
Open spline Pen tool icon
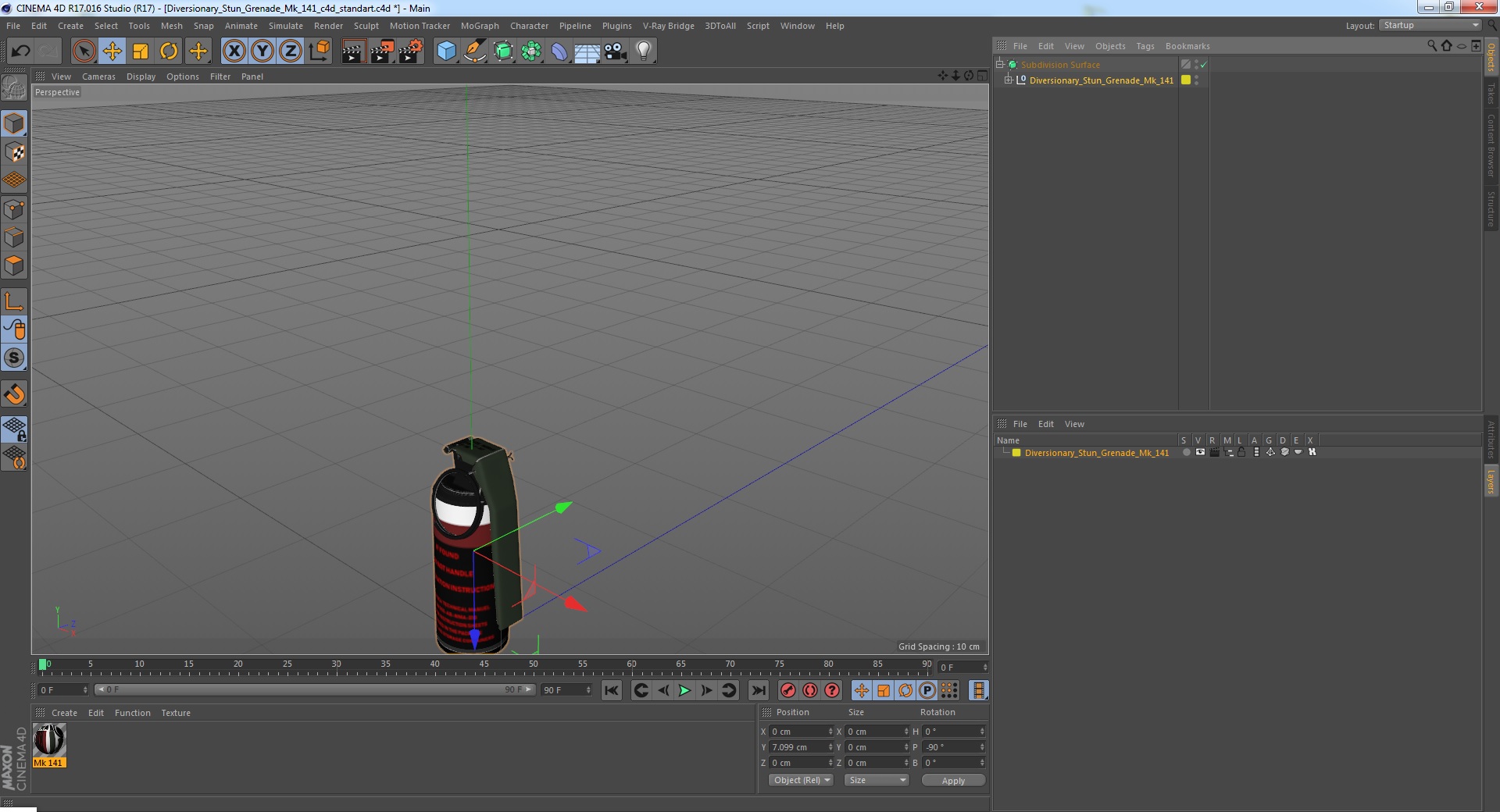click(475, 52)
